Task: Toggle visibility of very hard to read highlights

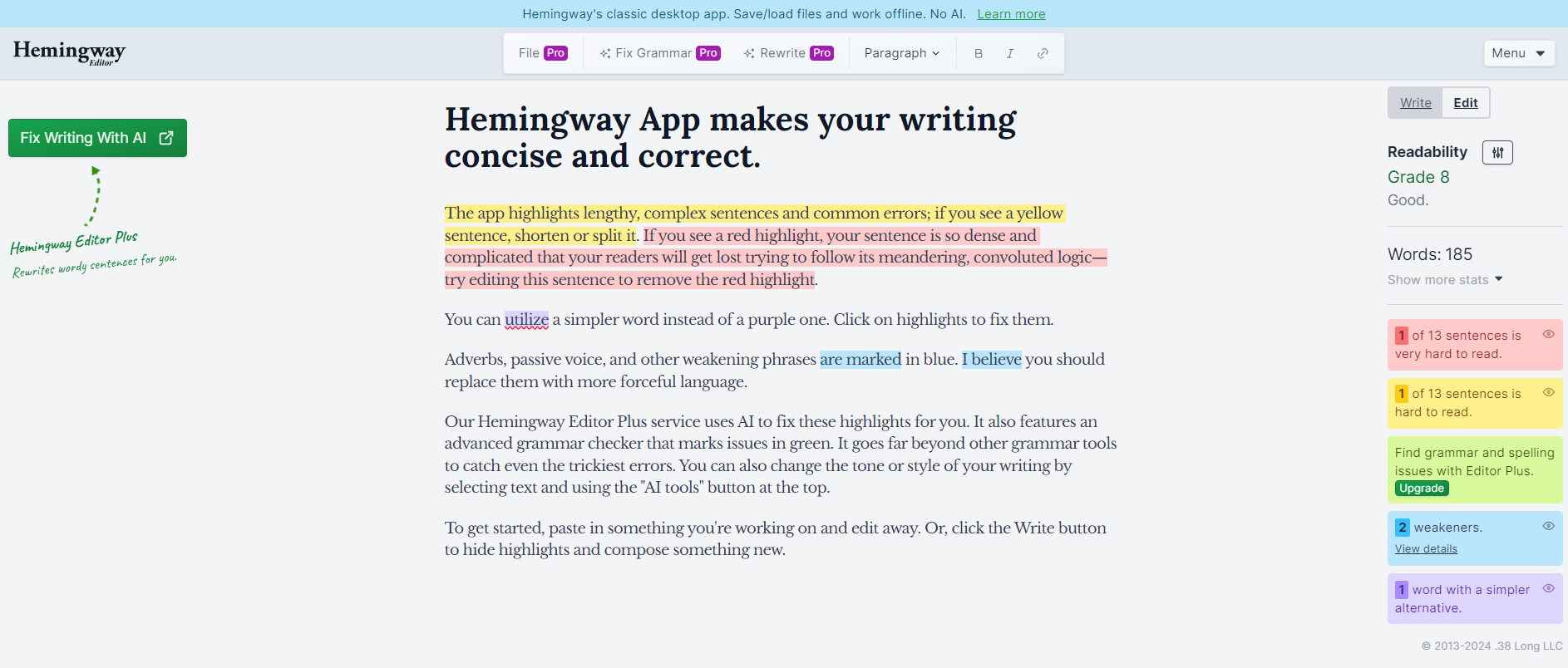Action: click(x=1549, y=334)
